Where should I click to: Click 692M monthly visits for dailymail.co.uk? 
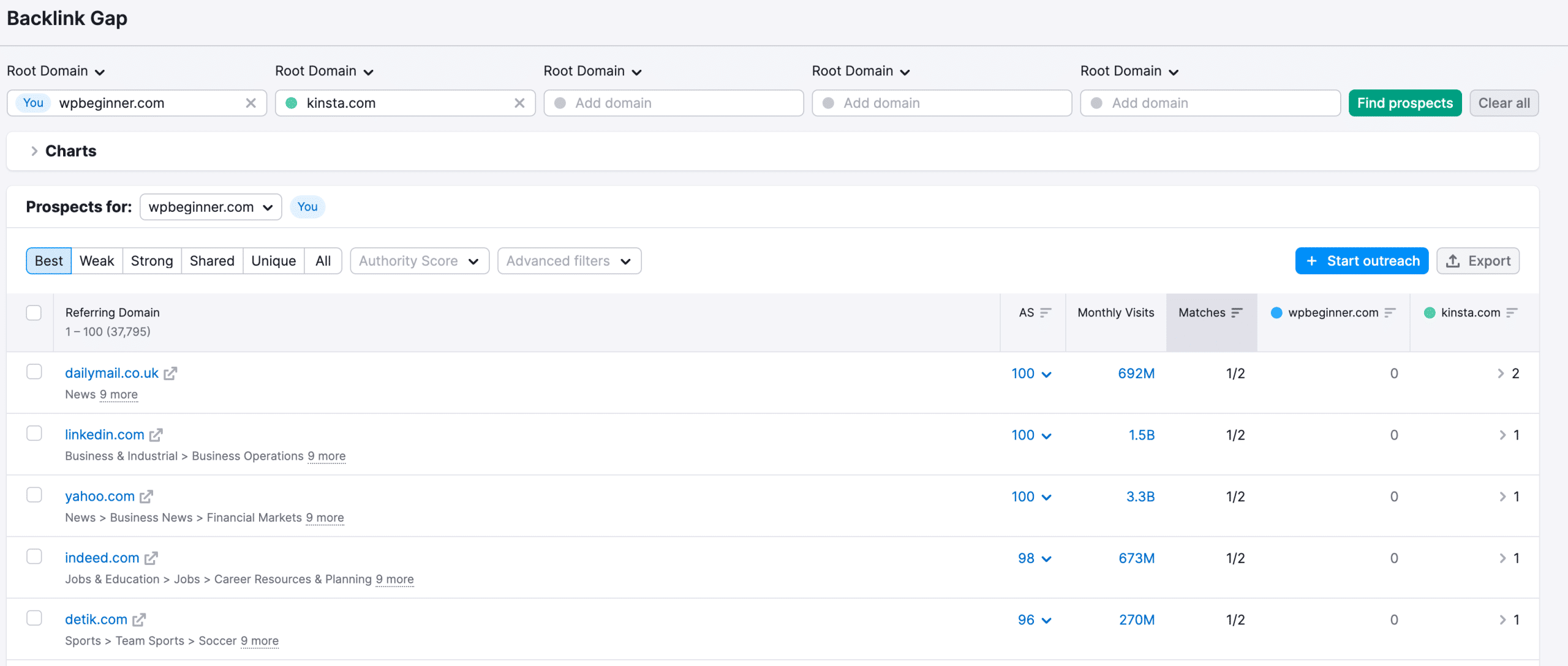pyautogui.click(x=1136, y=373)
